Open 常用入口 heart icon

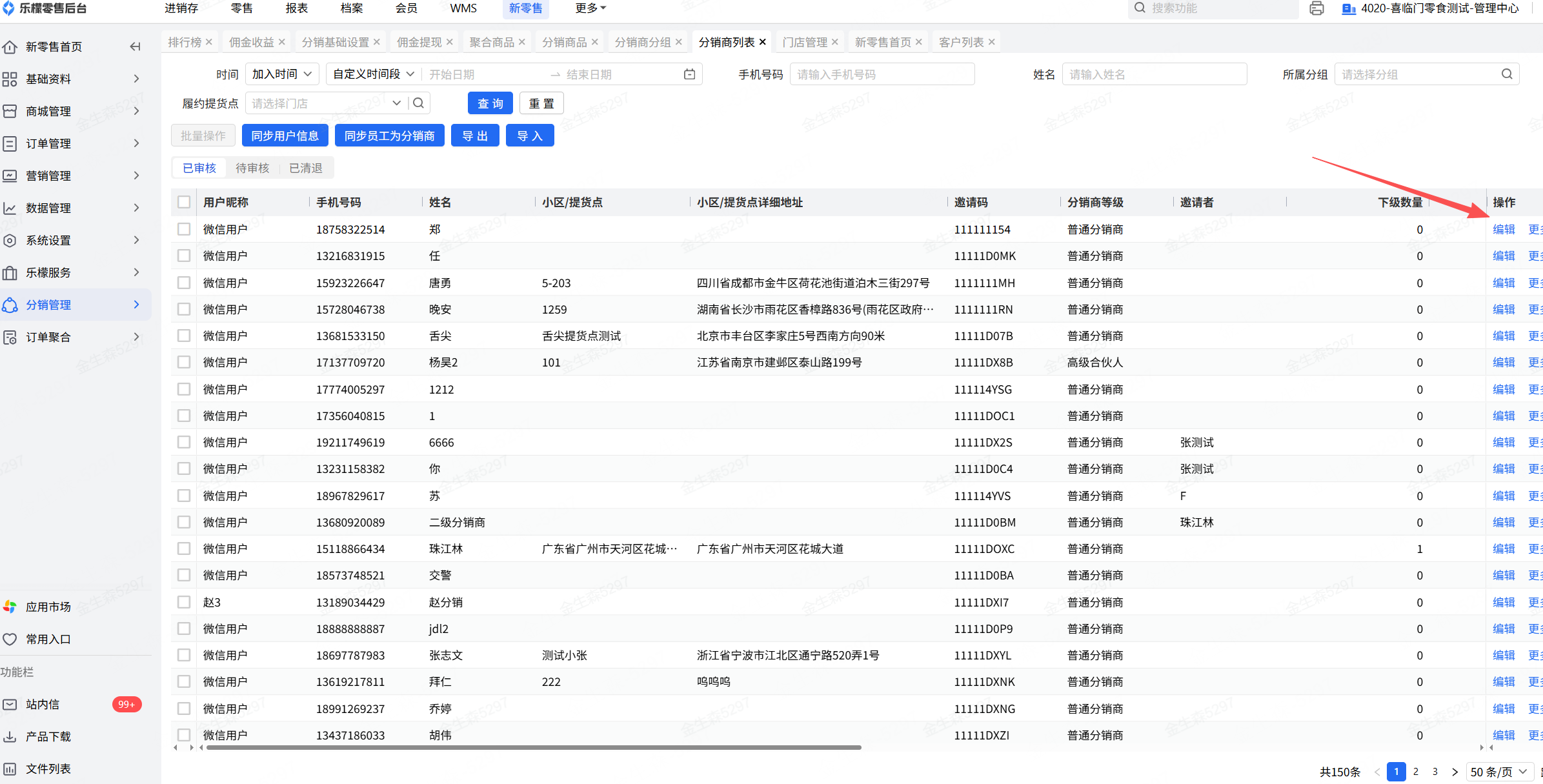point(10,639)
